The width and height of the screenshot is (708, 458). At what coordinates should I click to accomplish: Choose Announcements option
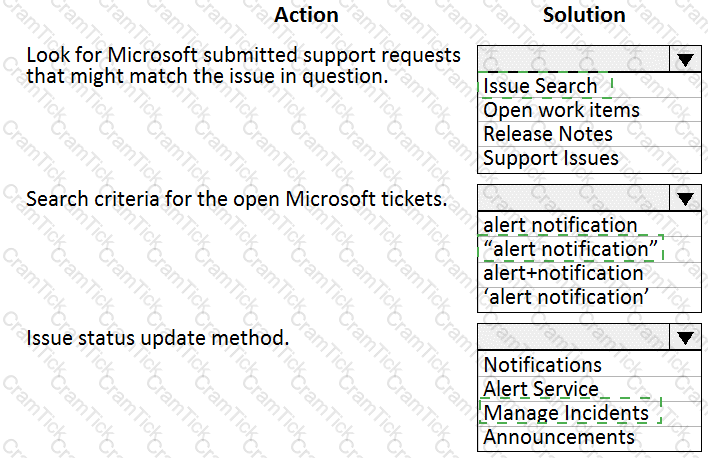point(589,437)
